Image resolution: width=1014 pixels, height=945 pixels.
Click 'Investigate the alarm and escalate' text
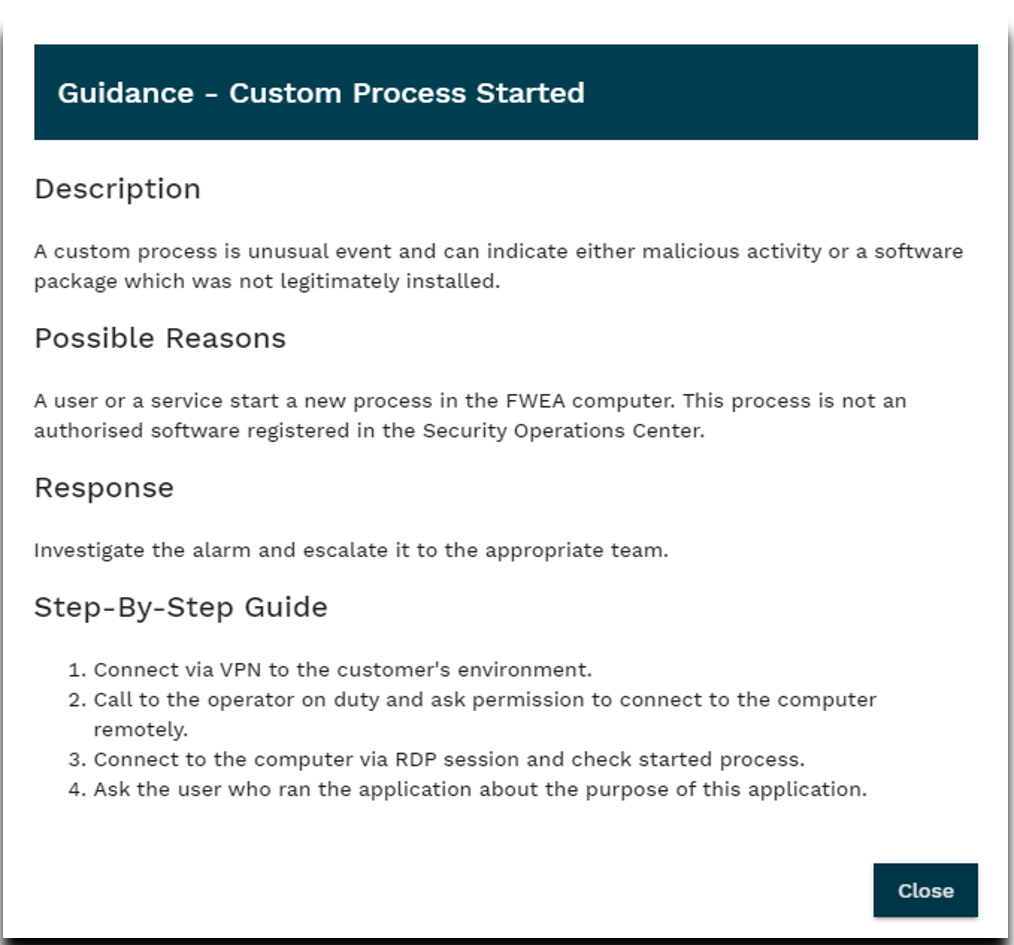[x=350, y=550]
